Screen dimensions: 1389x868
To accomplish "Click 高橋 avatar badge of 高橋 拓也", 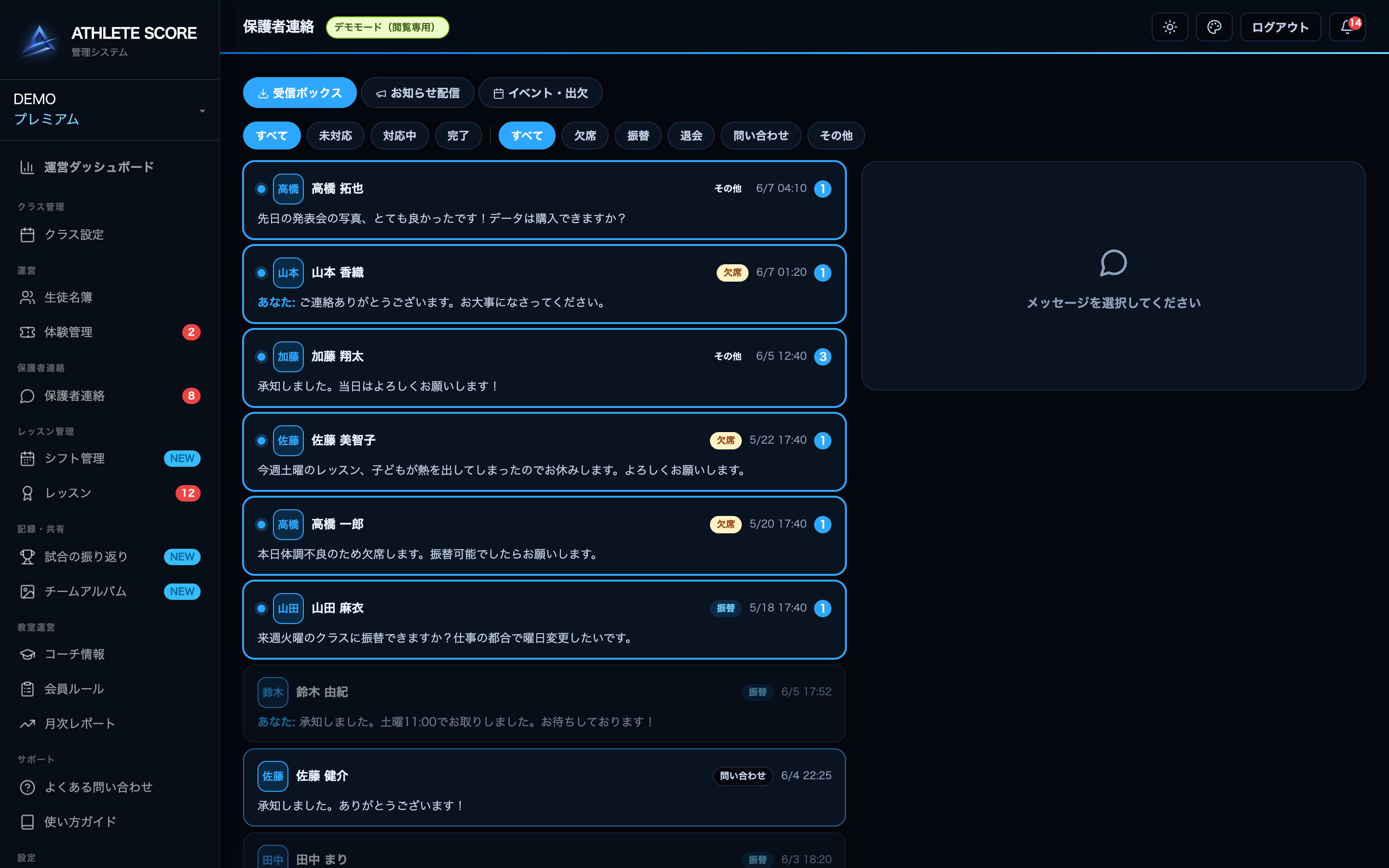I will click(x=288, y=189).
